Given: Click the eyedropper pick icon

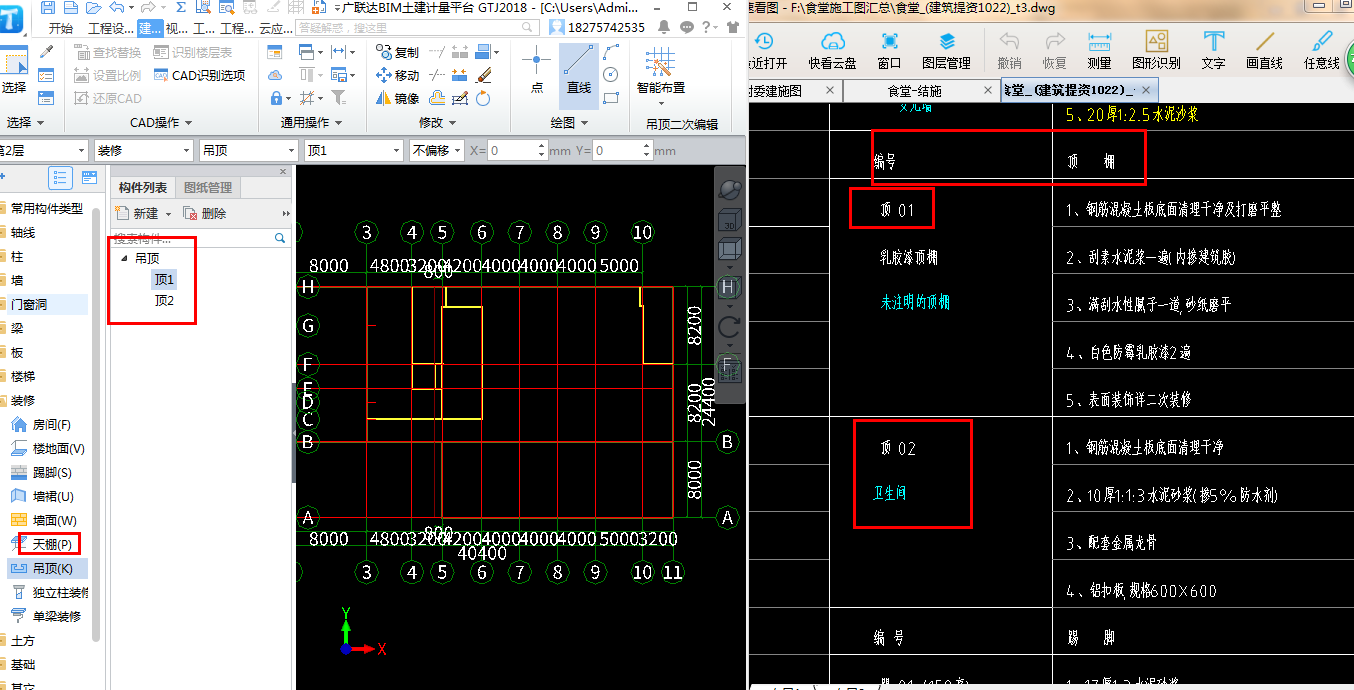Looking at the screenshot, I should [46, 51].
